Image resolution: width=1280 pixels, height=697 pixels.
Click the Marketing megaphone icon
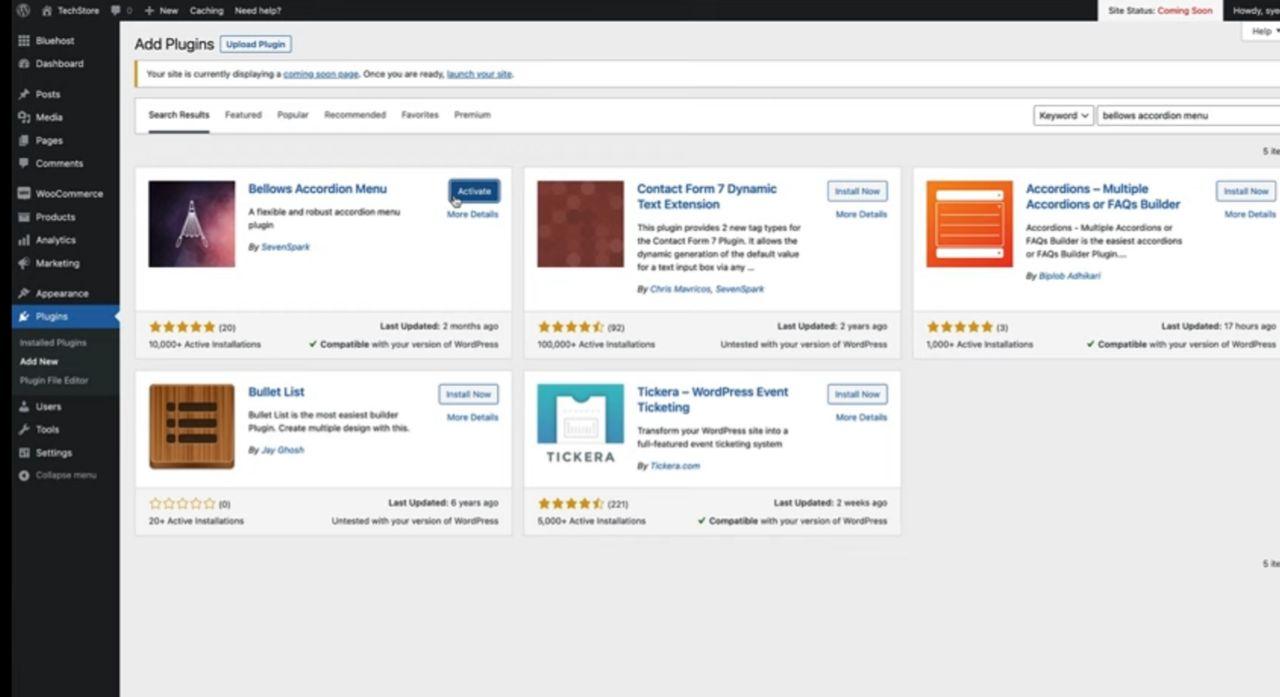[x=24, y=263]
